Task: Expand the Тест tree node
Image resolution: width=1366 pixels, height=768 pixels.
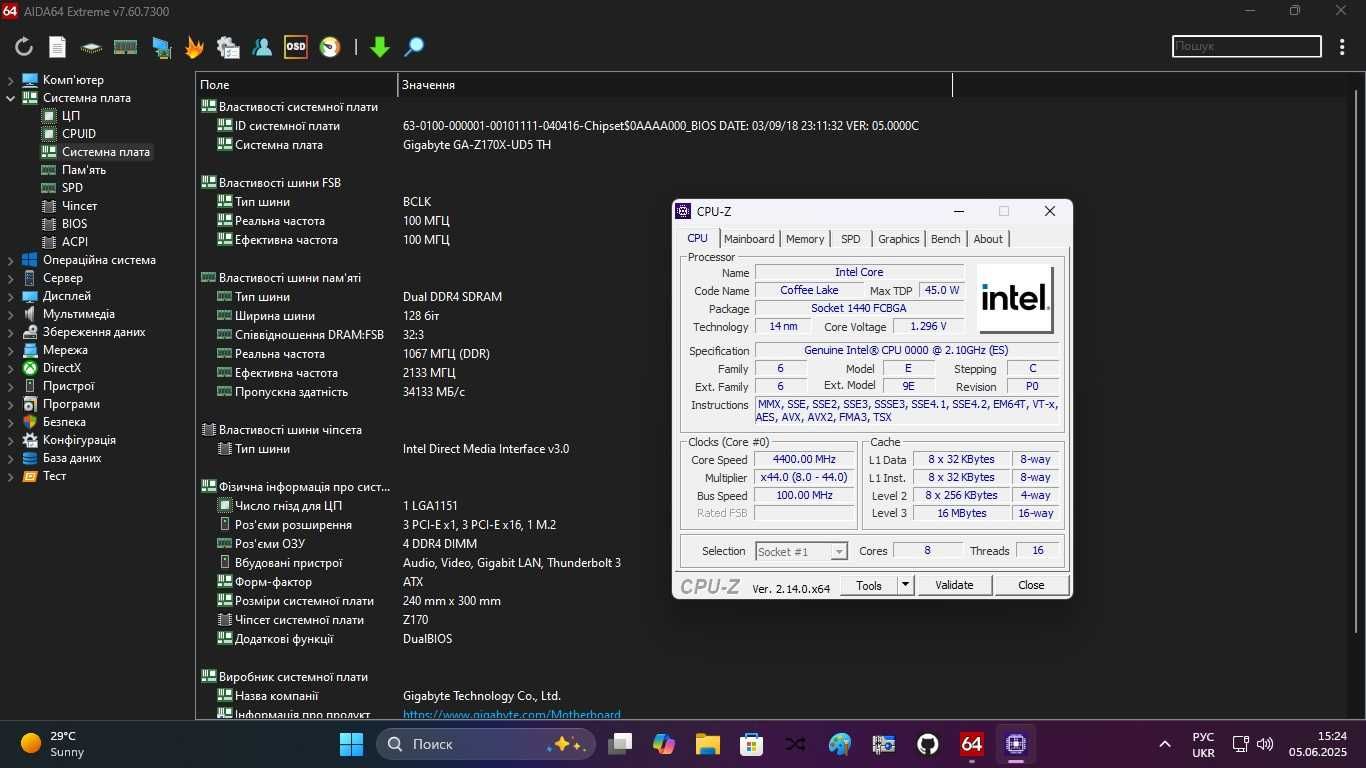Action: tap(10, 476)
